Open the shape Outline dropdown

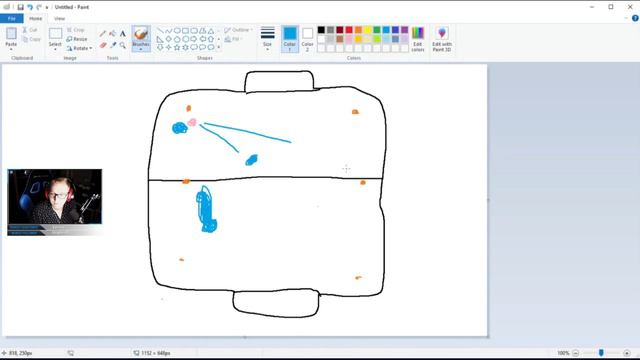coord(238,30)
